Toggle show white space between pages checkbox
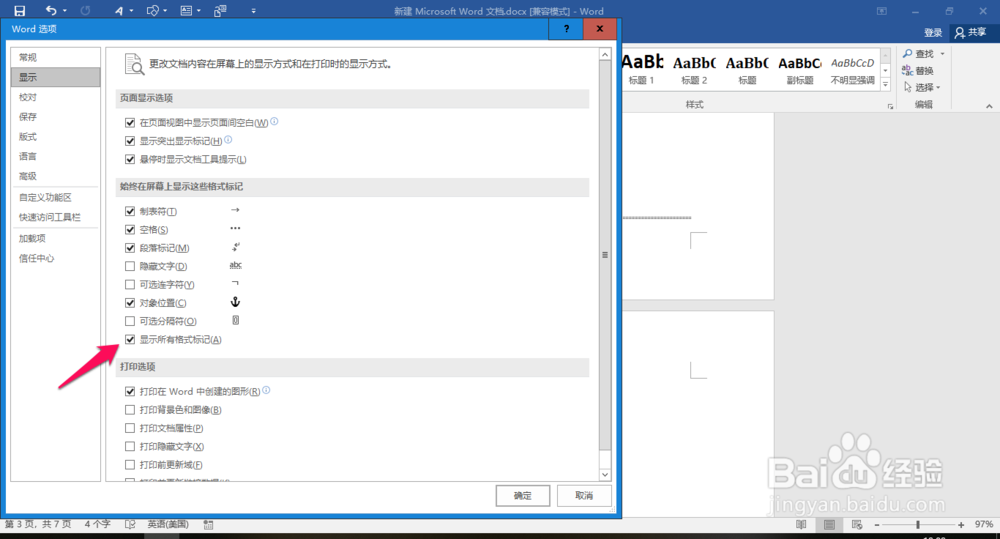1000x539 pixels. pyautogui.click(x=130, y=122)
